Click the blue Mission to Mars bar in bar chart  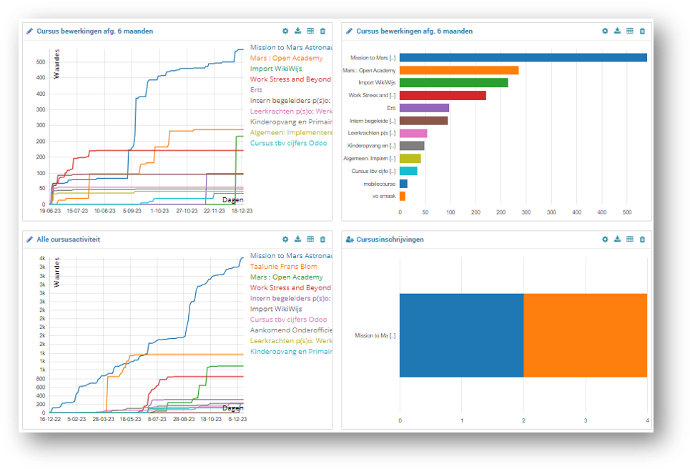522,58
